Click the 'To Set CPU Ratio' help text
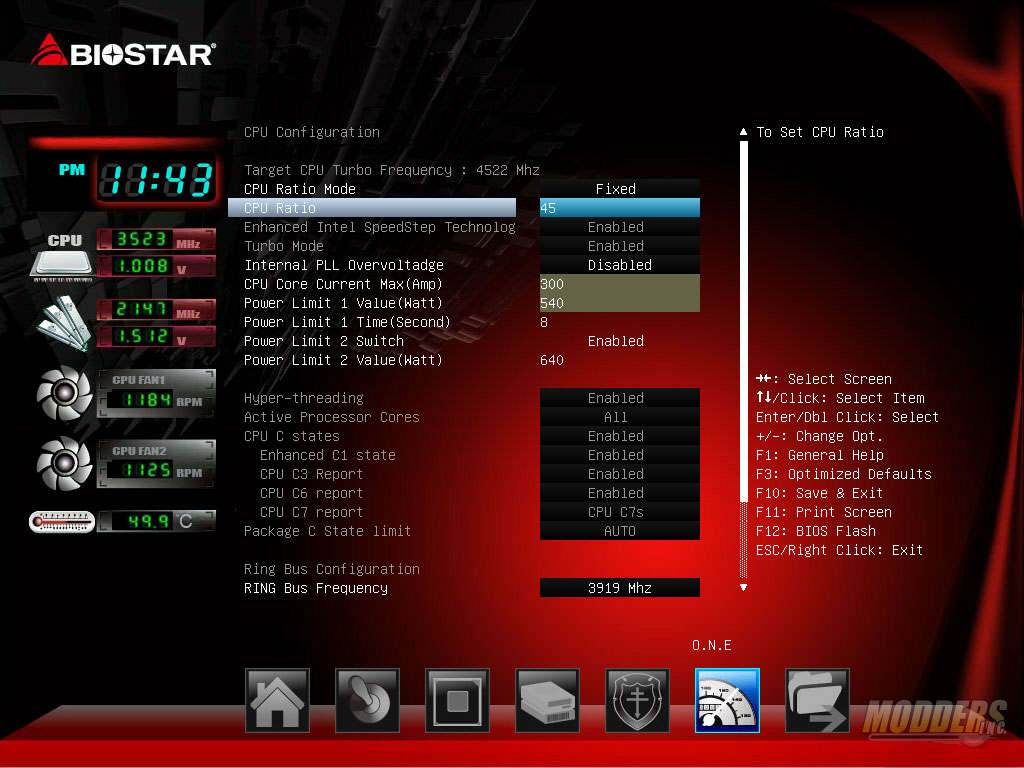 click(820, 132)
